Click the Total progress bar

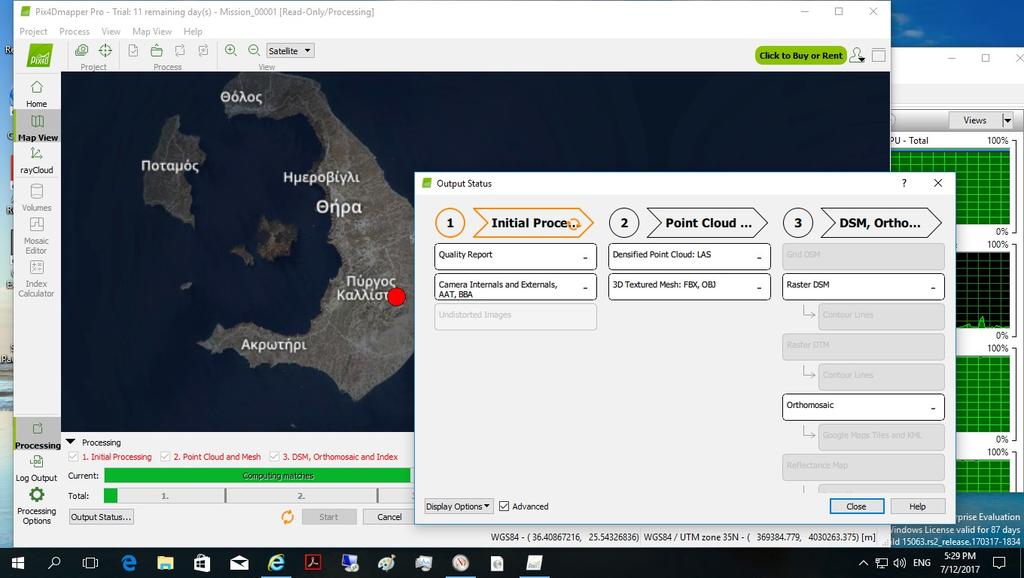(x=258, y=496)
